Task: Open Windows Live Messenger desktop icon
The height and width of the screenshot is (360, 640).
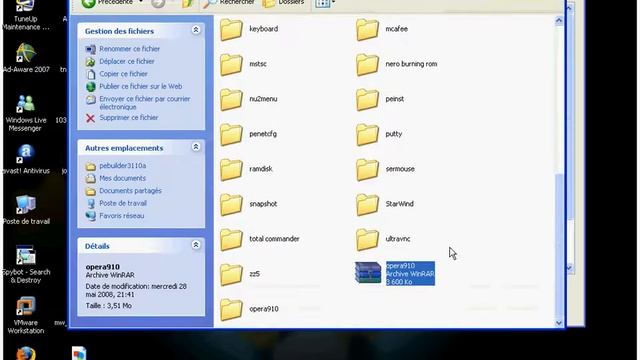Action: click(x=26, y=113)
